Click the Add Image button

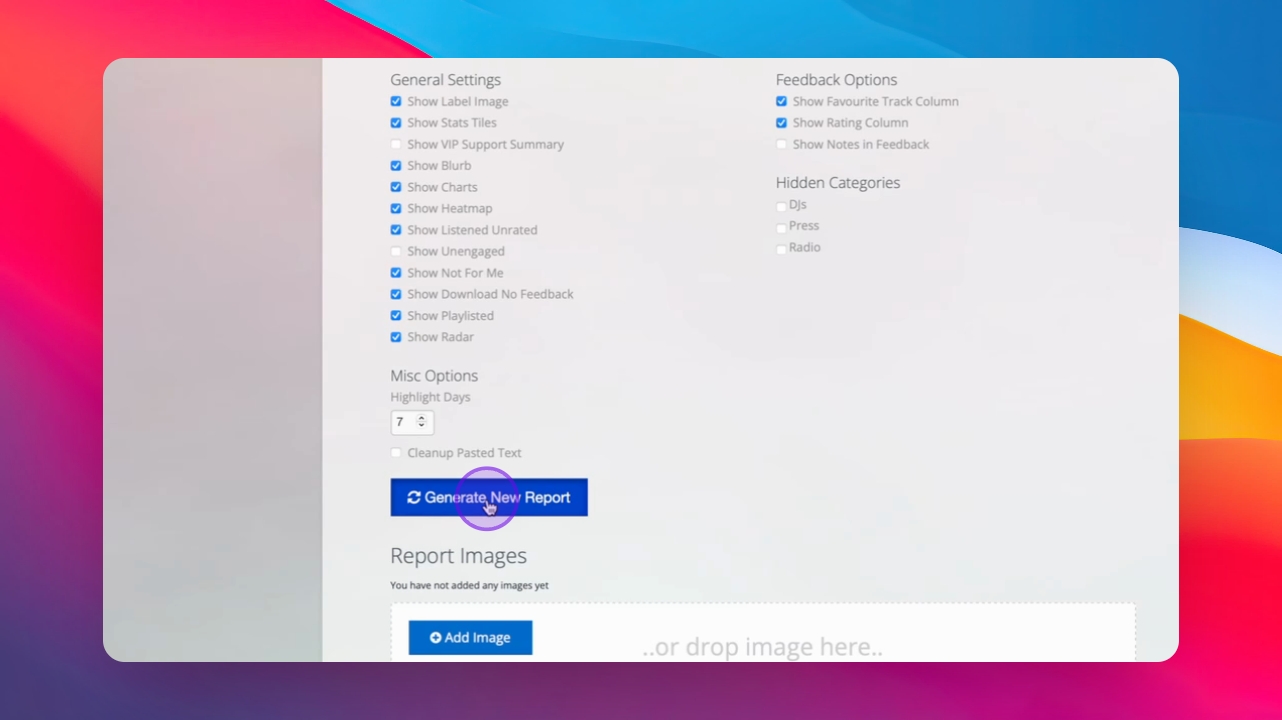point(470,638)
